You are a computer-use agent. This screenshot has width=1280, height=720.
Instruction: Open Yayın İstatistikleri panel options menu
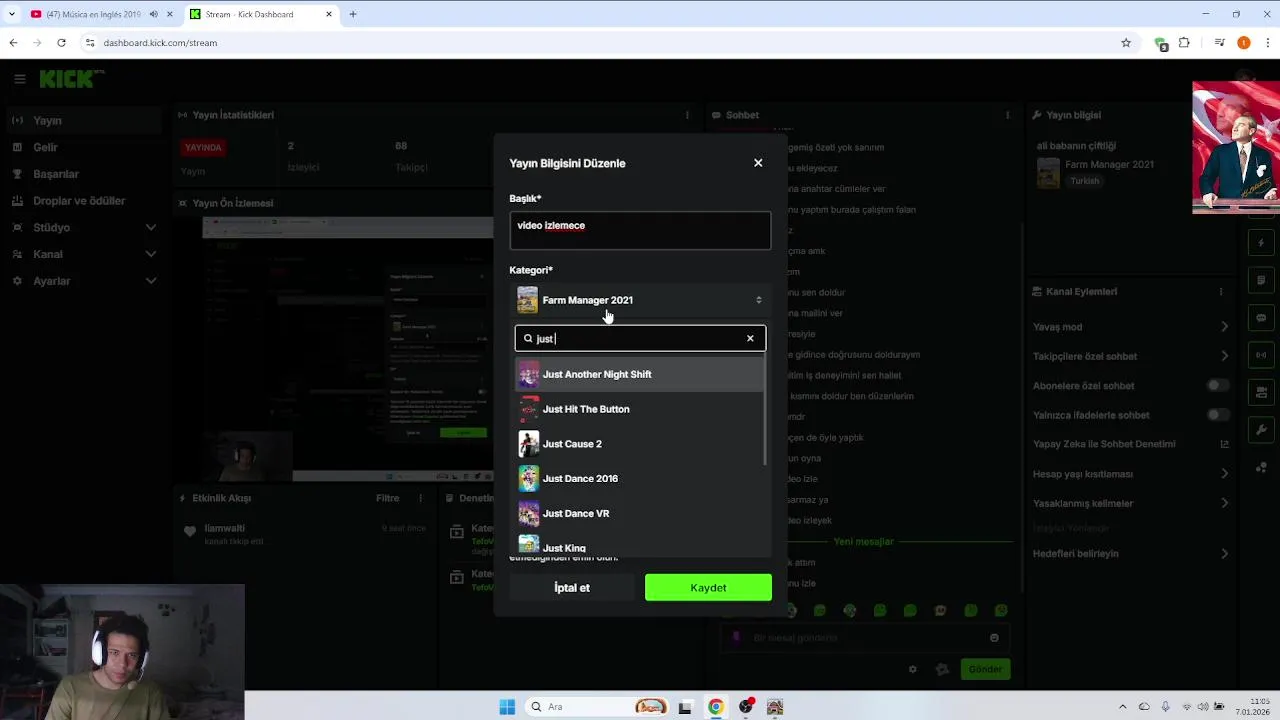coord(687,115)
